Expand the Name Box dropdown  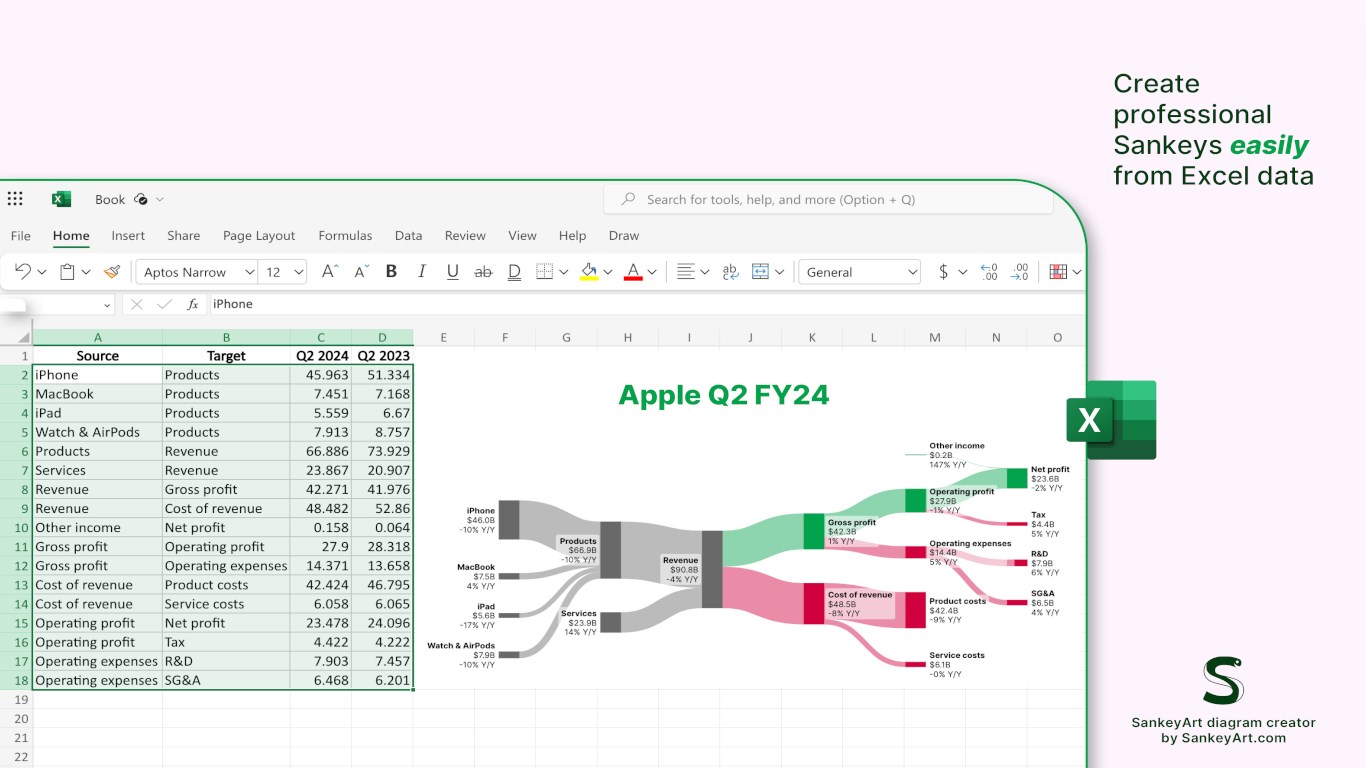[107, 305]
